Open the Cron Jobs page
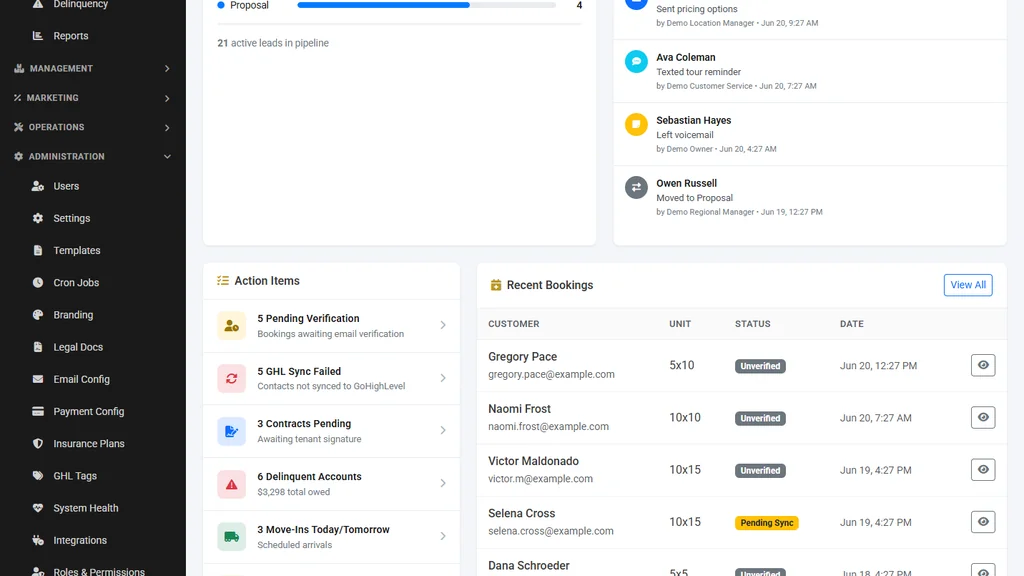 76,283
